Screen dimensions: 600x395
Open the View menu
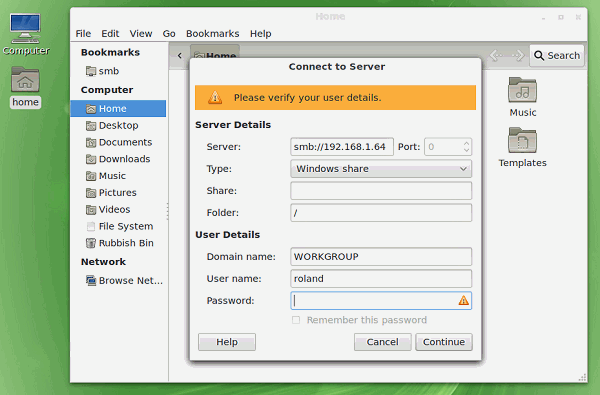click(x=141, y=34)
